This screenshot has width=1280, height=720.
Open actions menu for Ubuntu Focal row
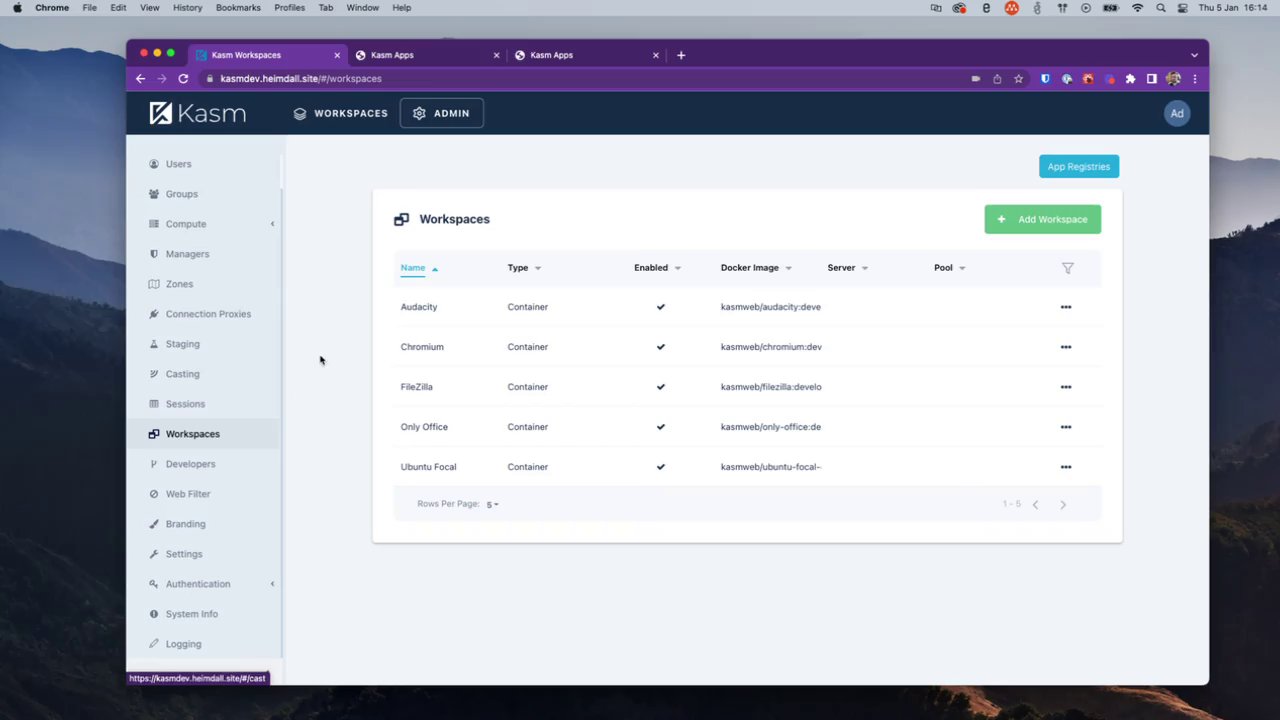(1066, 467)
